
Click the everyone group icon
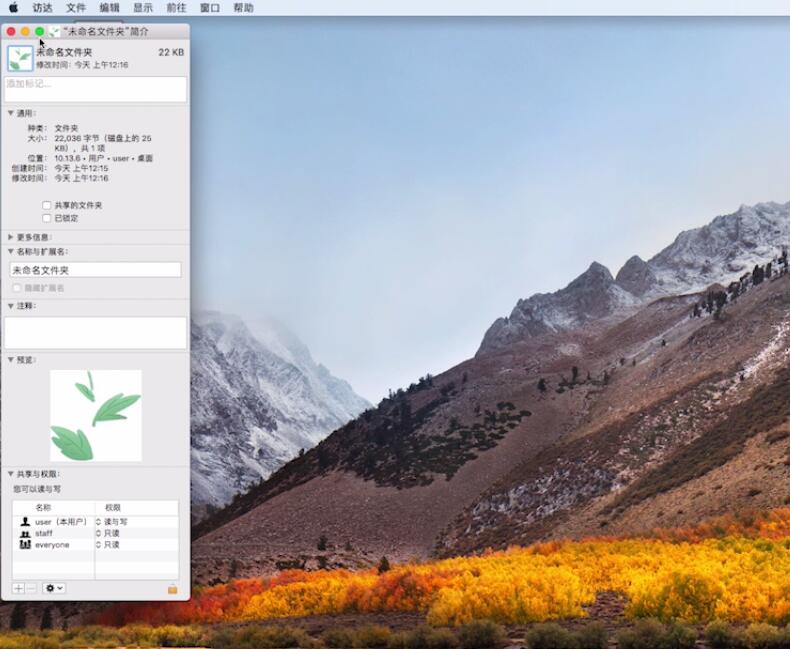(x=25, y=545)
